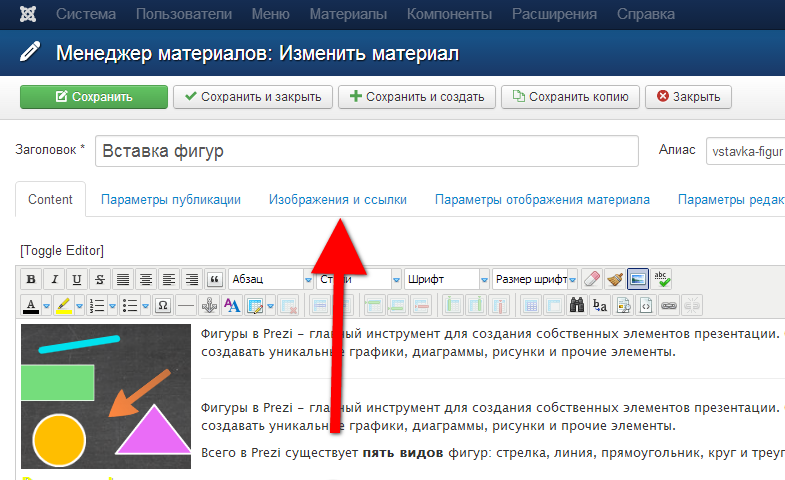Open find with the binoculars icon
This screenshot has width=785, height=480.
(577, 305)
